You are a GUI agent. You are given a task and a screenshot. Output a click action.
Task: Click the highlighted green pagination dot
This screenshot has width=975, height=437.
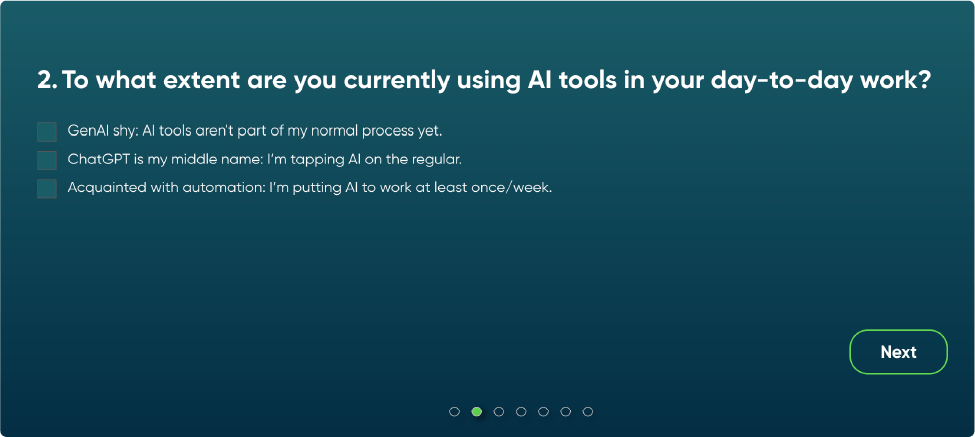click(477, 411)
